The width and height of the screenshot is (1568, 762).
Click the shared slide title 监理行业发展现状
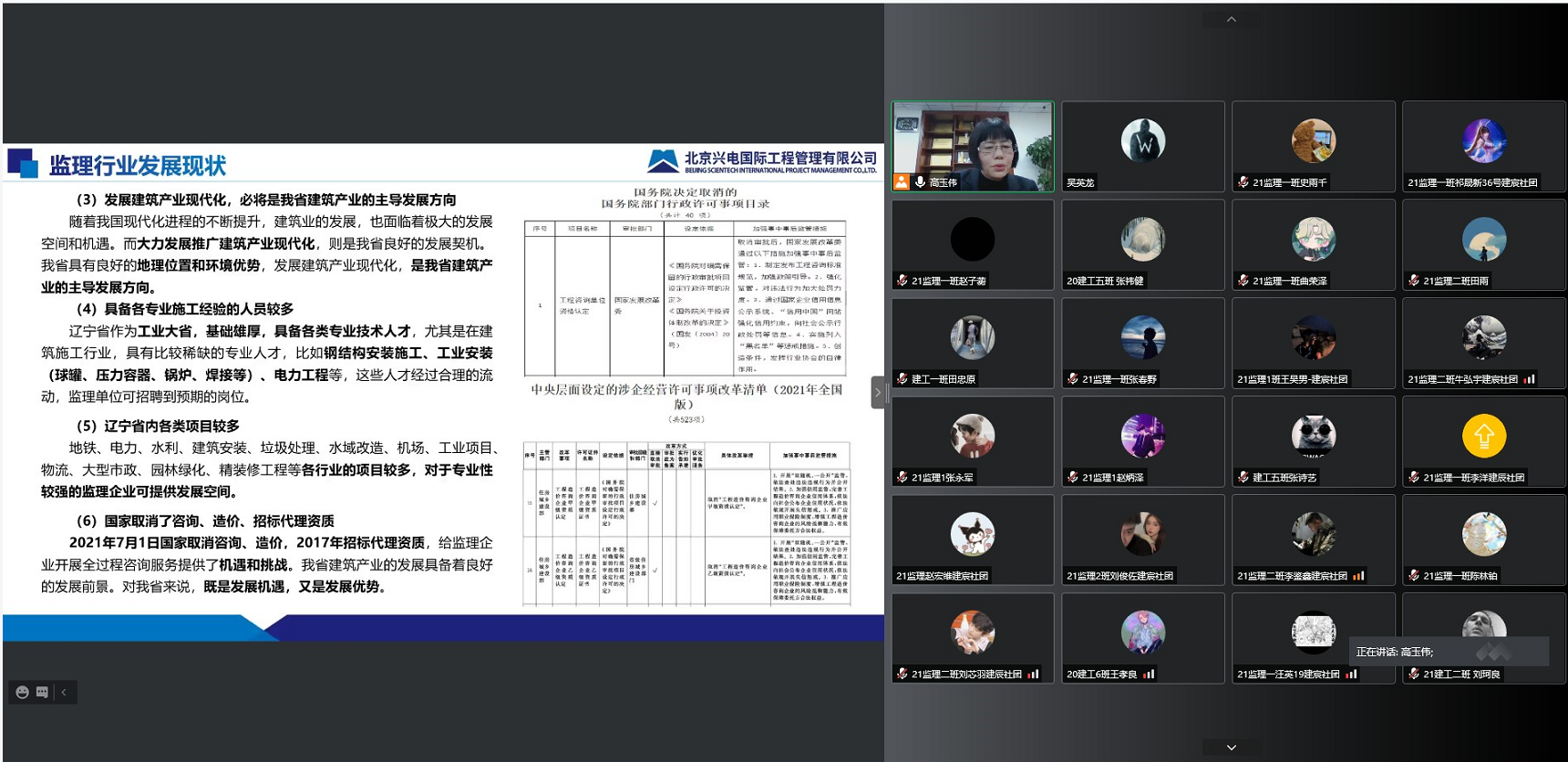[137, 166]
